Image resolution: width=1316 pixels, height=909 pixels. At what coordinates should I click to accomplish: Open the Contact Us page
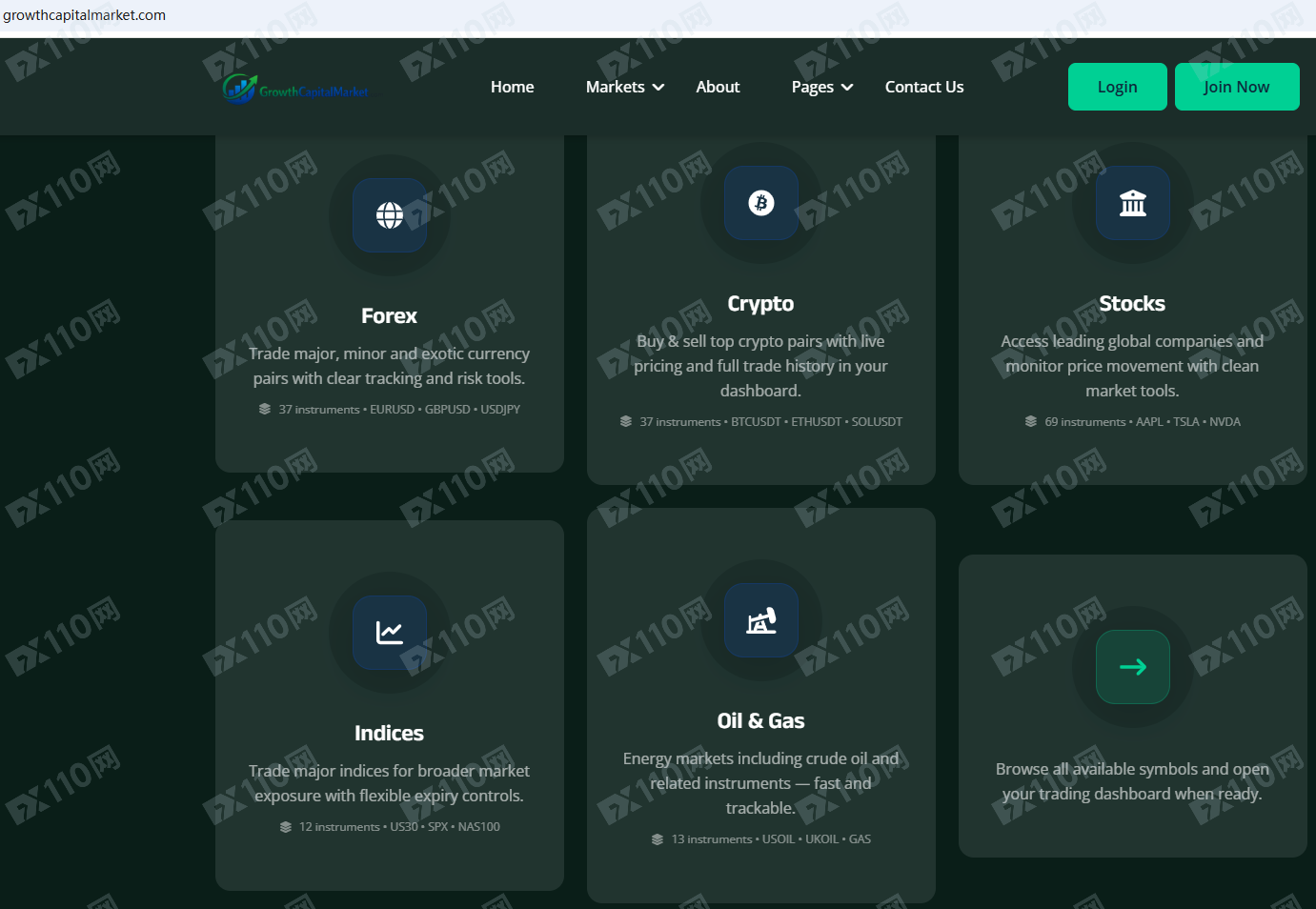tap(923, 87)
